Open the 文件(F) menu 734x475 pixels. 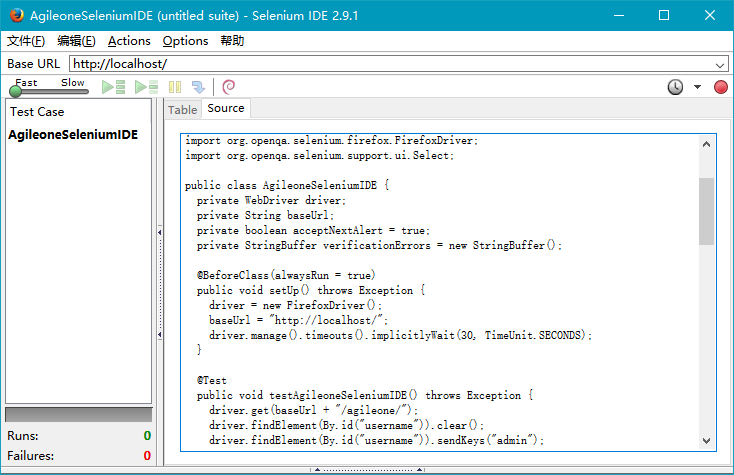[26, 41]
